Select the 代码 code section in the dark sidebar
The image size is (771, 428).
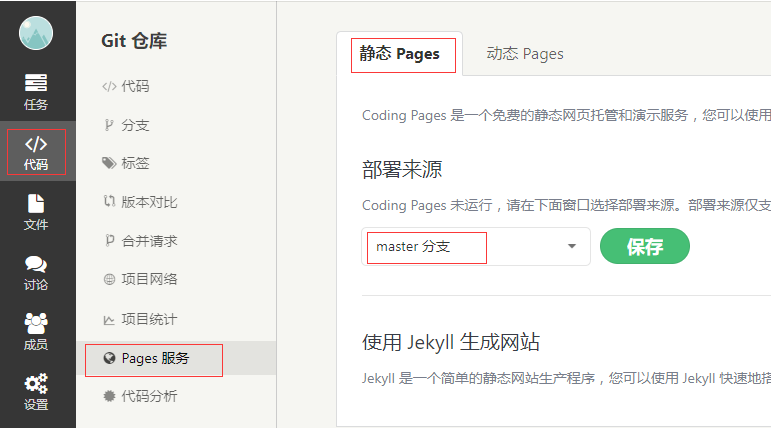[x=36, y=152]
